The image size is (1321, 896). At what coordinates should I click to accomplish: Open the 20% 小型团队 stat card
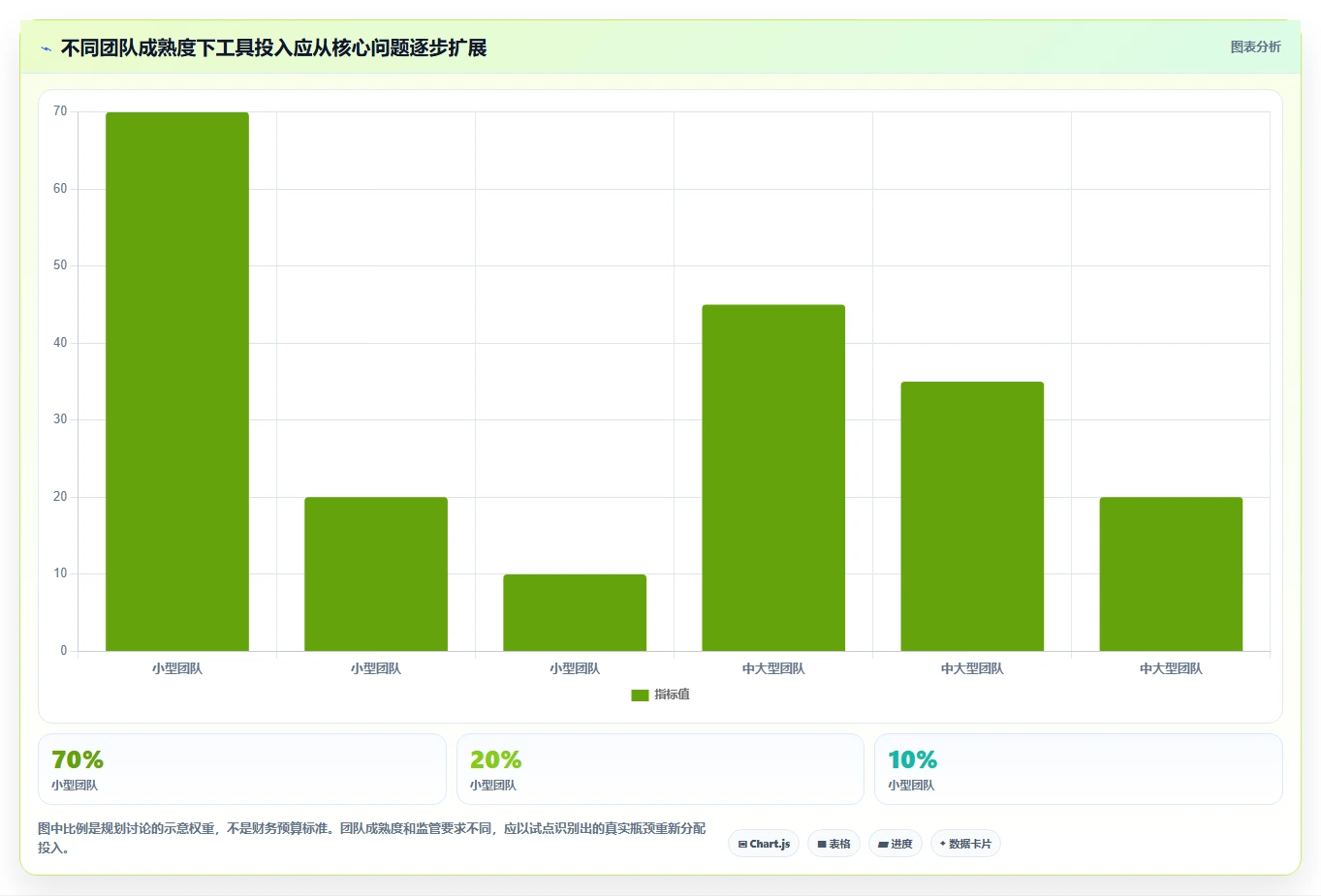coord(660,769)
